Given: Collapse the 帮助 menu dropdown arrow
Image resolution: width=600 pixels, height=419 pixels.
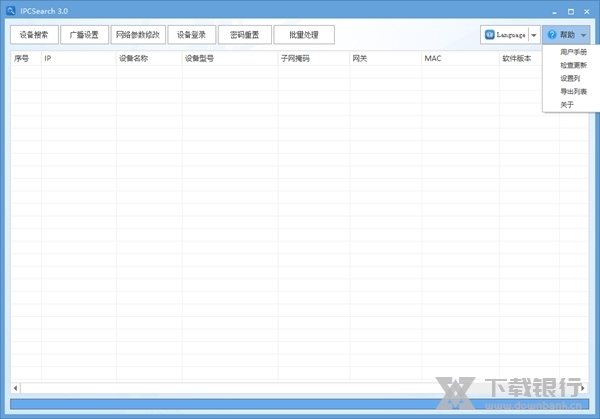Looking at the screenshot, I should click(x=583, y=35).
